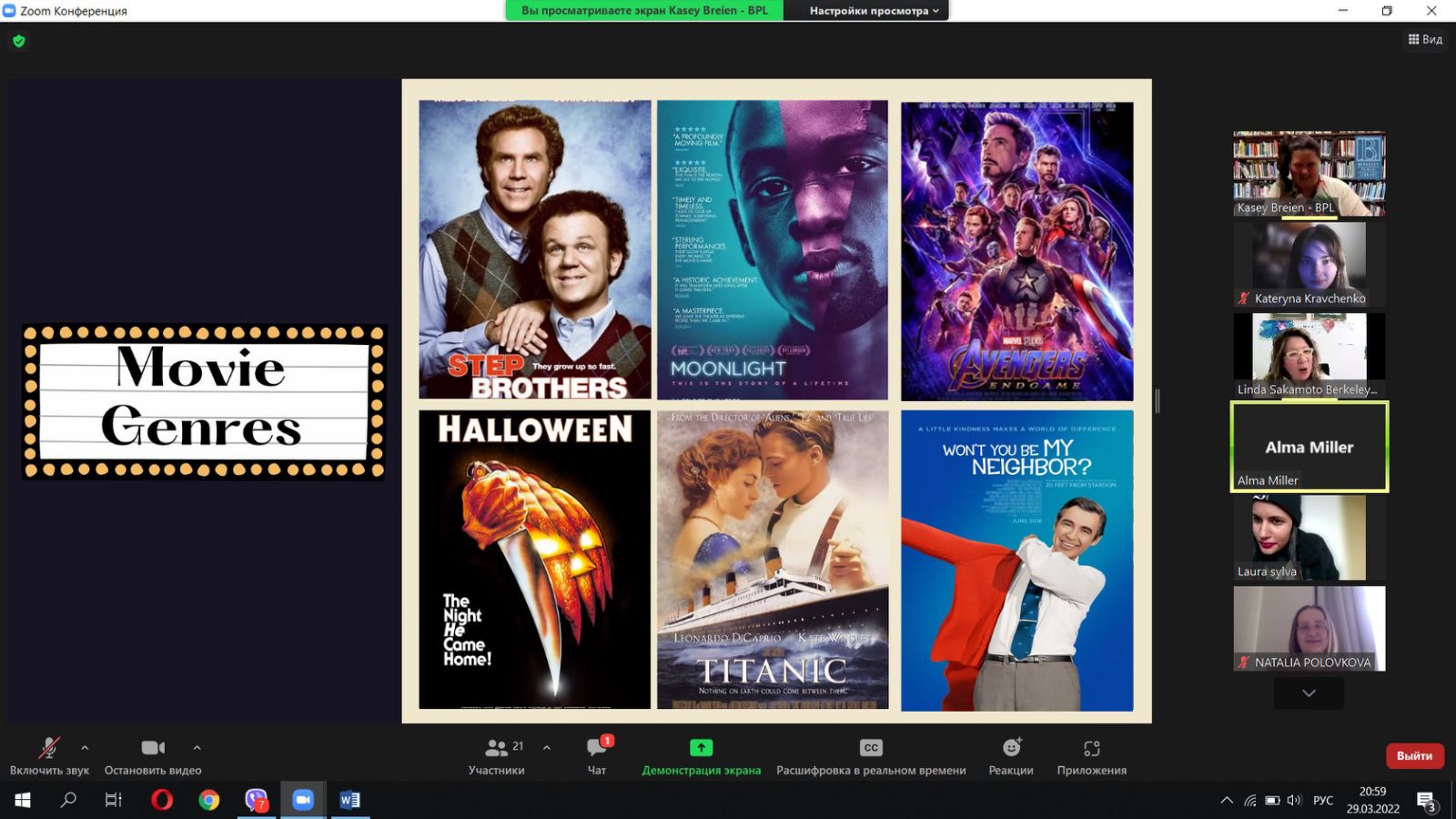Click the green Вы просматриваете экран banner
The width and height of the screenshot is (1456, 819).
[644, 11]
